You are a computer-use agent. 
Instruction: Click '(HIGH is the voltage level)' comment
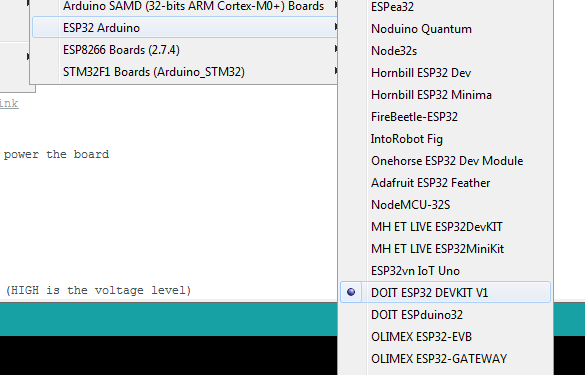(x=98, y=290)
